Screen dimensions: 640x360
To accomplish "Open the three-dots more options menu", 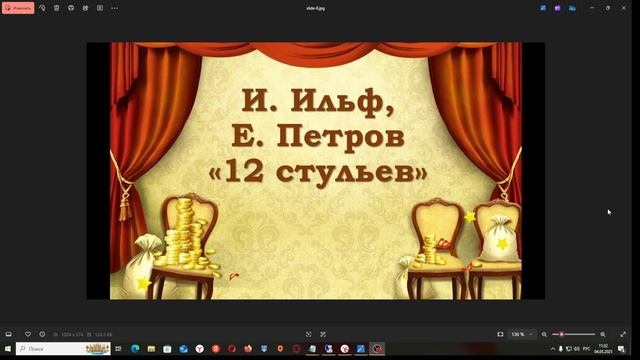I will [x=114, y=8].
